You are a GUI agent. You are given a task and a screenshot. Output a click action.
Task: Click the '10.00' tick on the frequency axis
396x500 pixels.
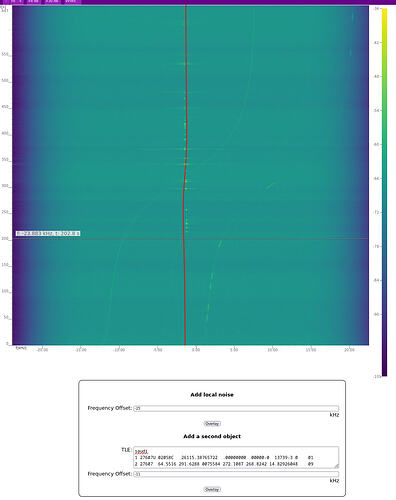click(x=272, y=350)
